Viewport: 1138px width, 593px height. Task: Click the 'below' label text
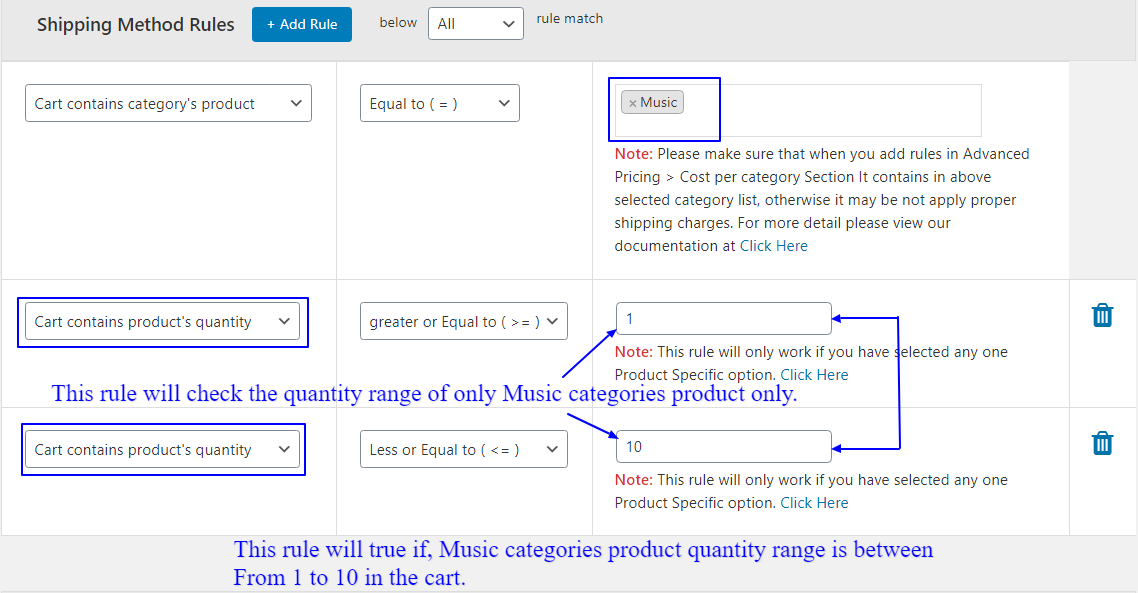coord(398,23)
